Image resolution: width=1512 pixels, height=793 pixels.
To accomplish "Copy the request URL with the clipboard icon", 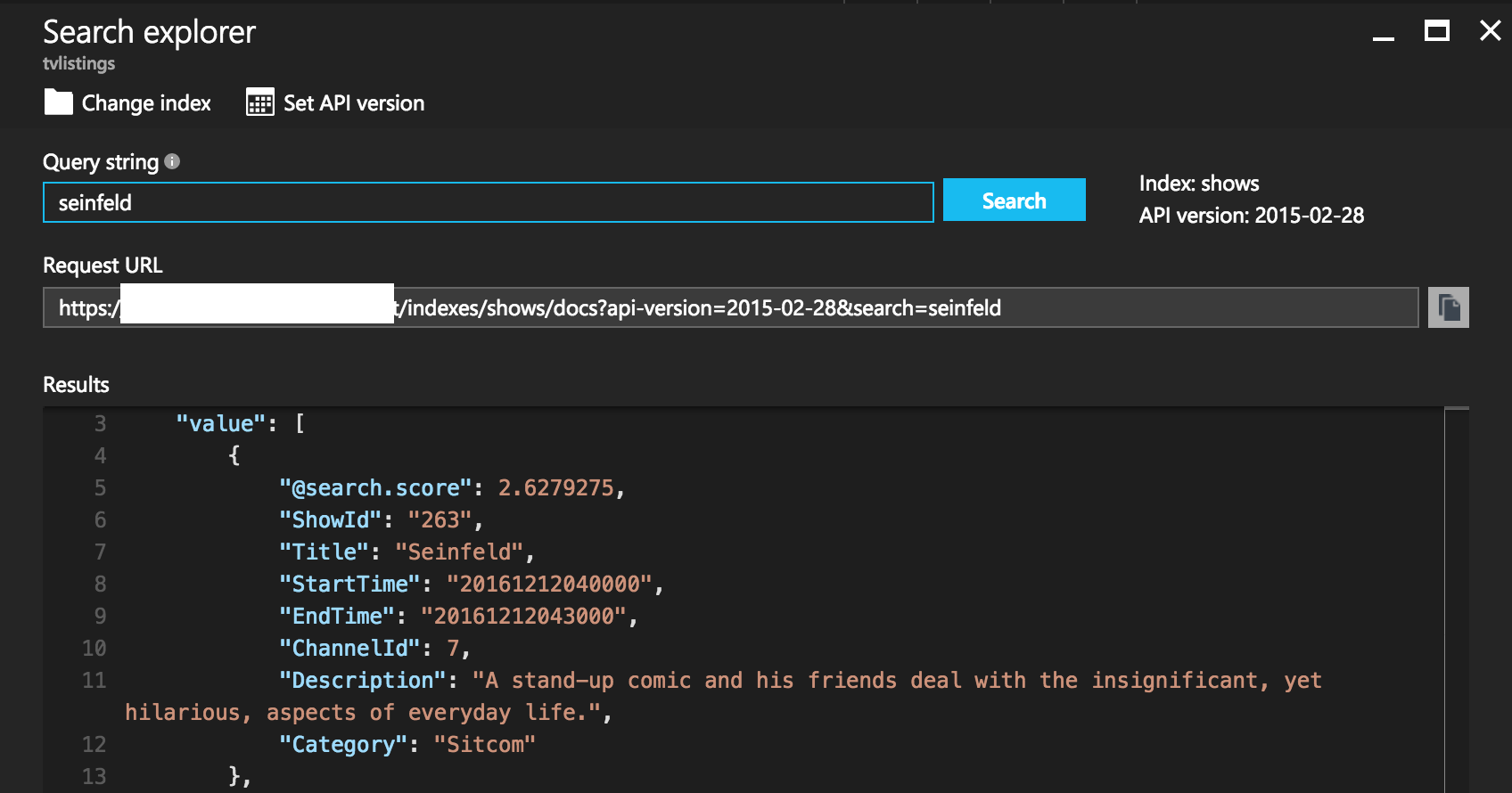I will pyautogui.click(x=1449, y=307).
